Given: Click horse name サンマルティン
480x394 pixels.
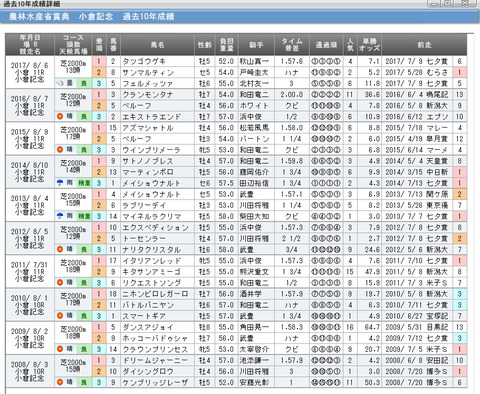Looking at the screenshot, I should pyautogui.click(x=148, y=72).
